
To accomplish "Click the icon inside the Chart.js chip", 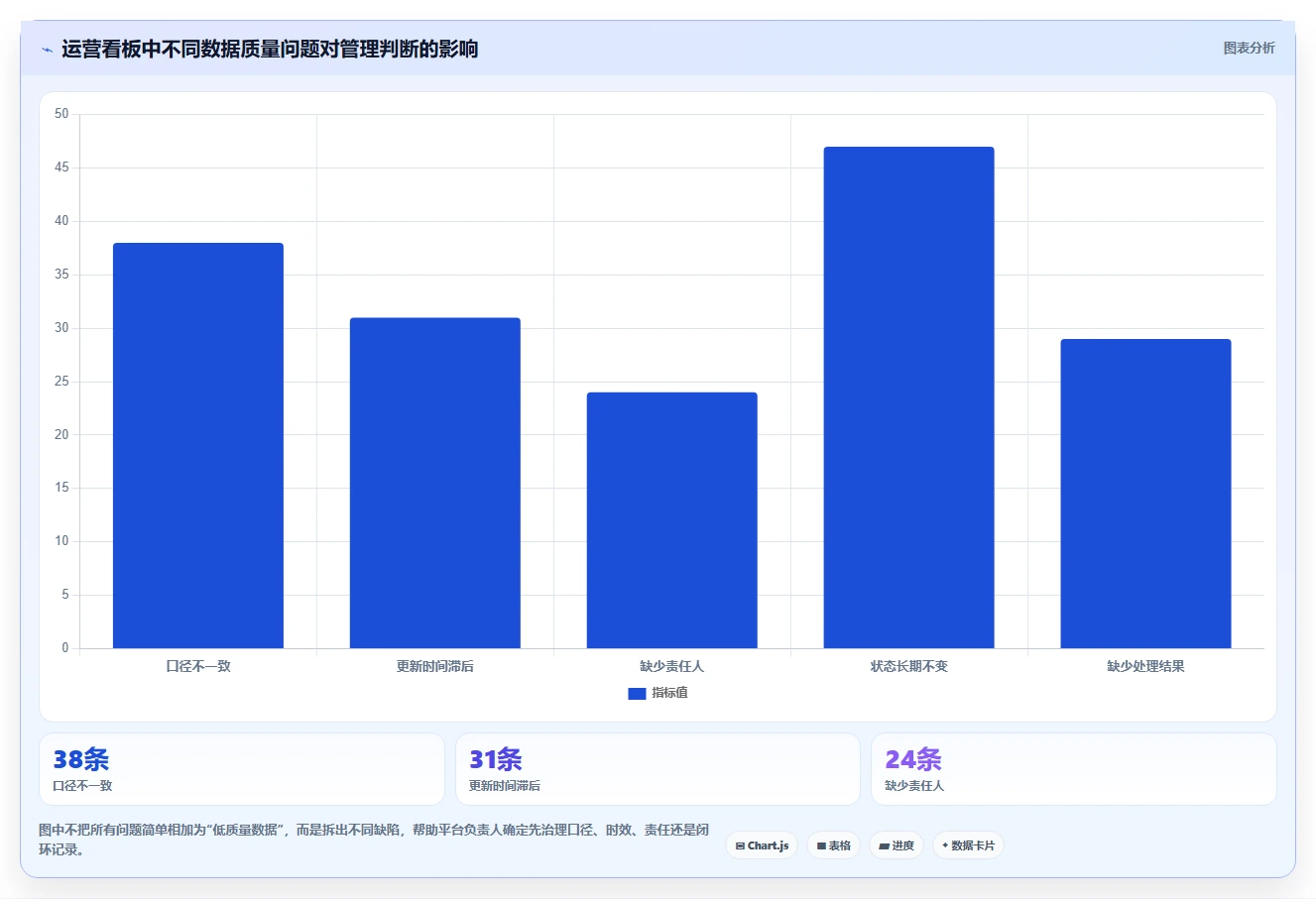I will tap(740, 846).
